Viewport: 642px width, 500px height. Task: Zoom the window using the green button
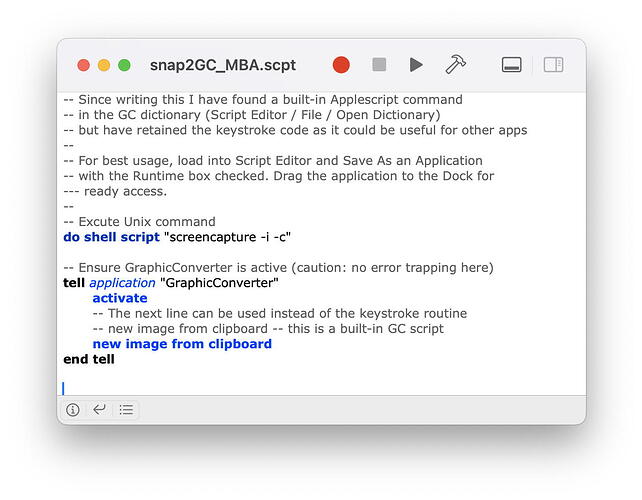124,65
